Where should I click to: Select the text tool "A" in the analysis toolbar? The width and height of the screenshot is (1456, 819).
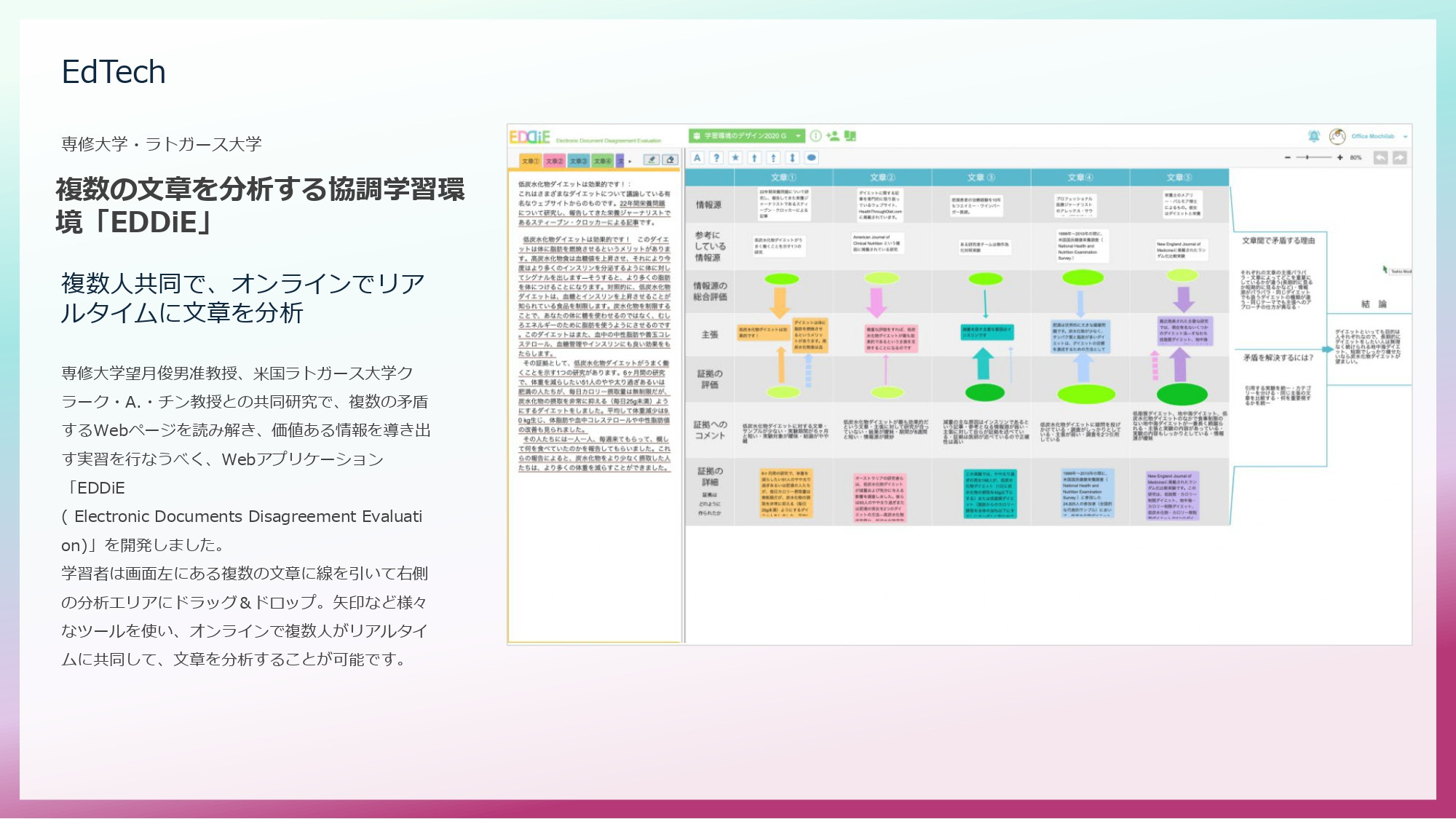coord(697,158)
